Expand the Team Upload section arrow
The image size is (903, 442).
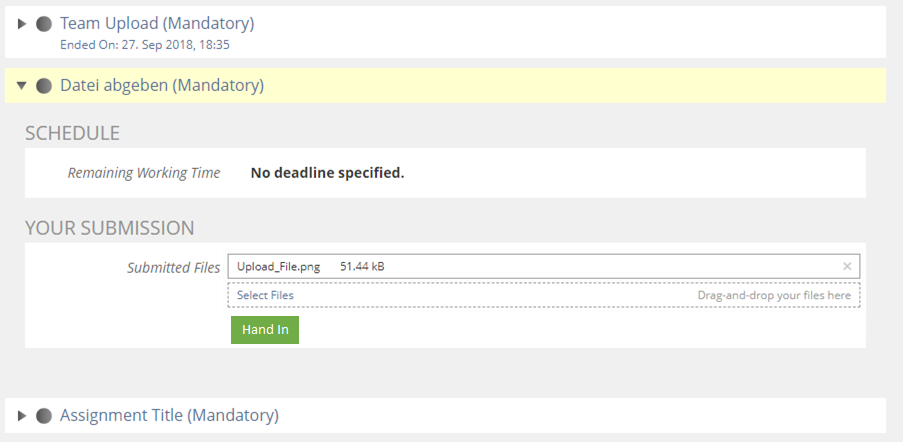pos(22,23)
